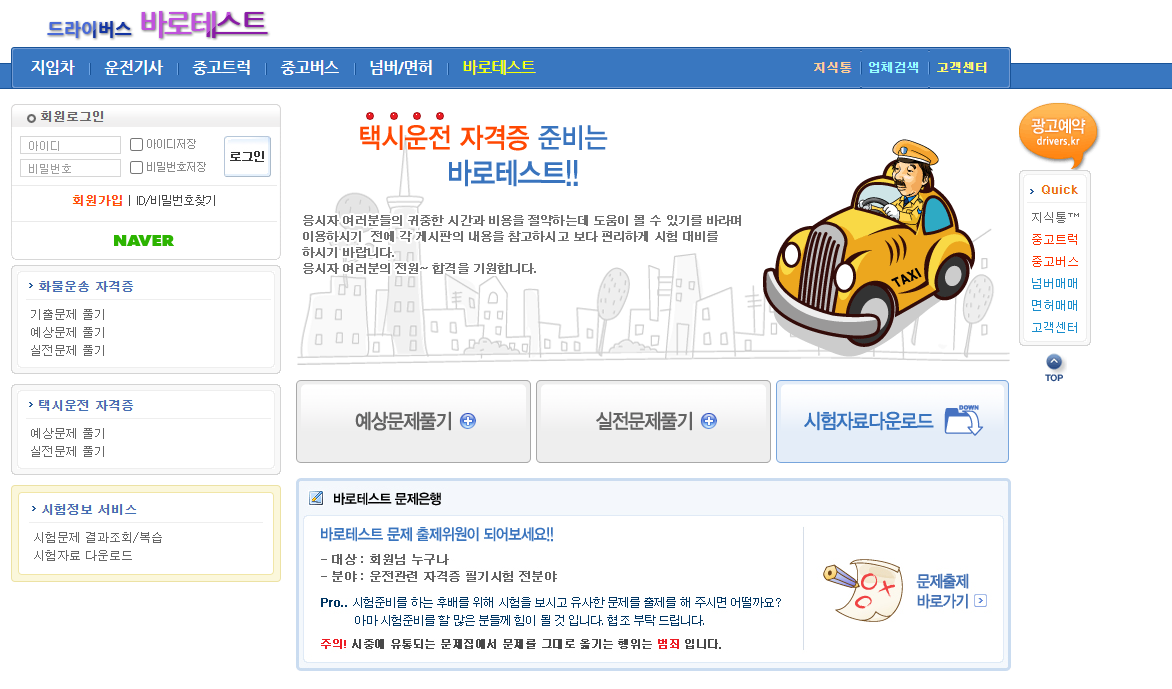Open 지식통 in the top navigation bar
Screen dimensions: 1172x689
(832, 67)
